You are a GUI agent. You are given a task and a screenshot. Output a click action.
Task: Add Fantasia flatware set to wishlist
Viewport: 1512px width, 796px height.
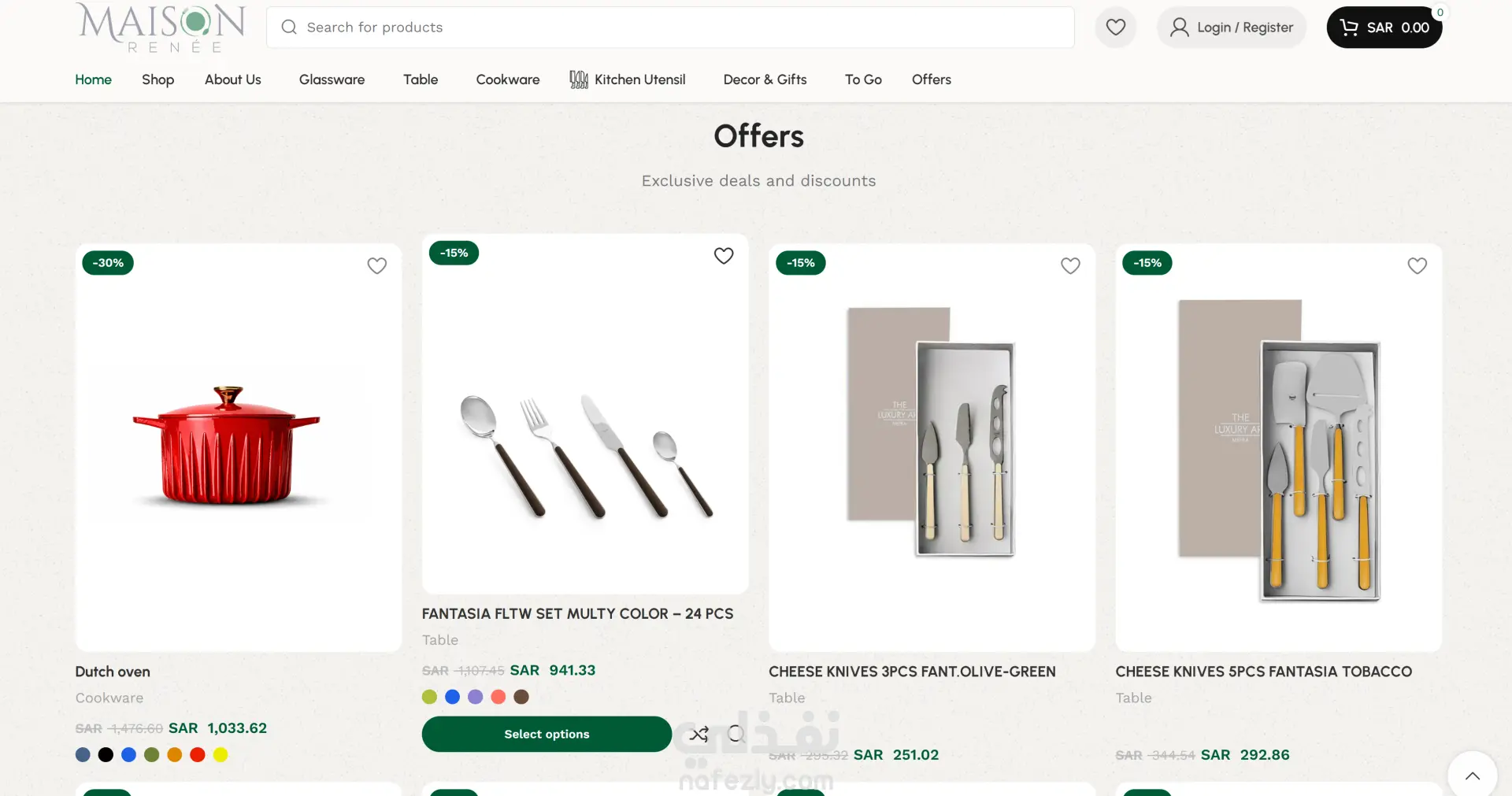724,256
